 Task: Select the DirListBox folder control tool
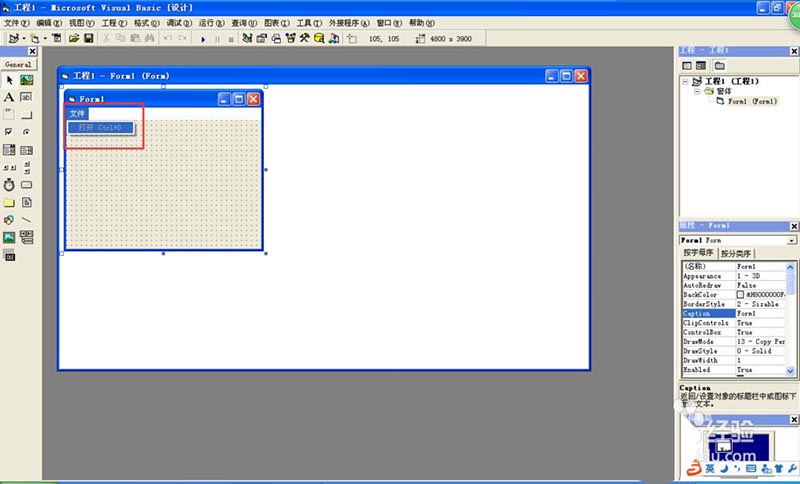coord(9,202)
